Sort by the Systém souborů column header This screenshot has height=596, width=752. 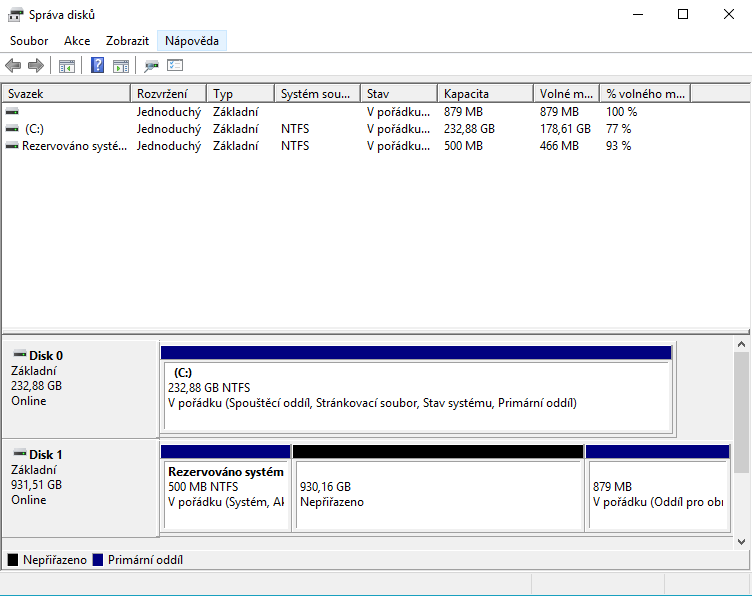point(317,93)
